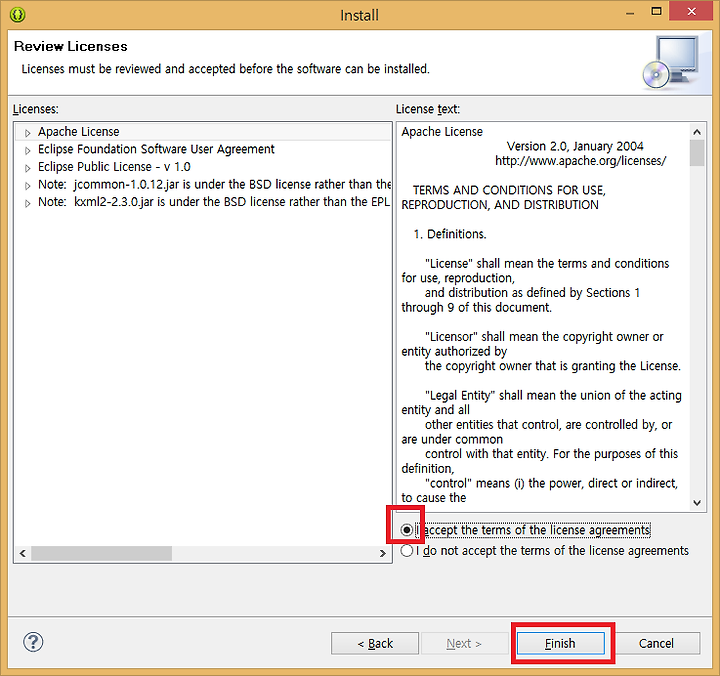The image size is (720, 676).
Task: Click licenses list scroll right arrow
Action: coord(382,553)
